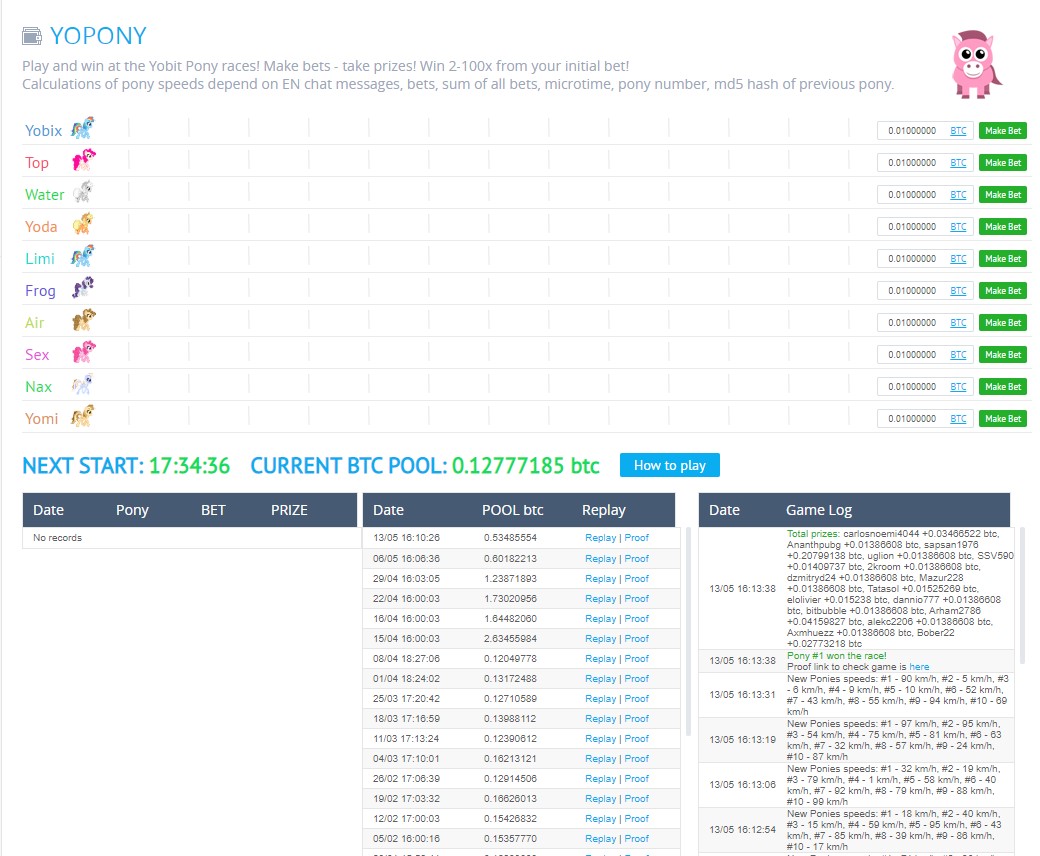Make Bet on Top pony
The image size is (1040, 856).
pos(1002,162)
